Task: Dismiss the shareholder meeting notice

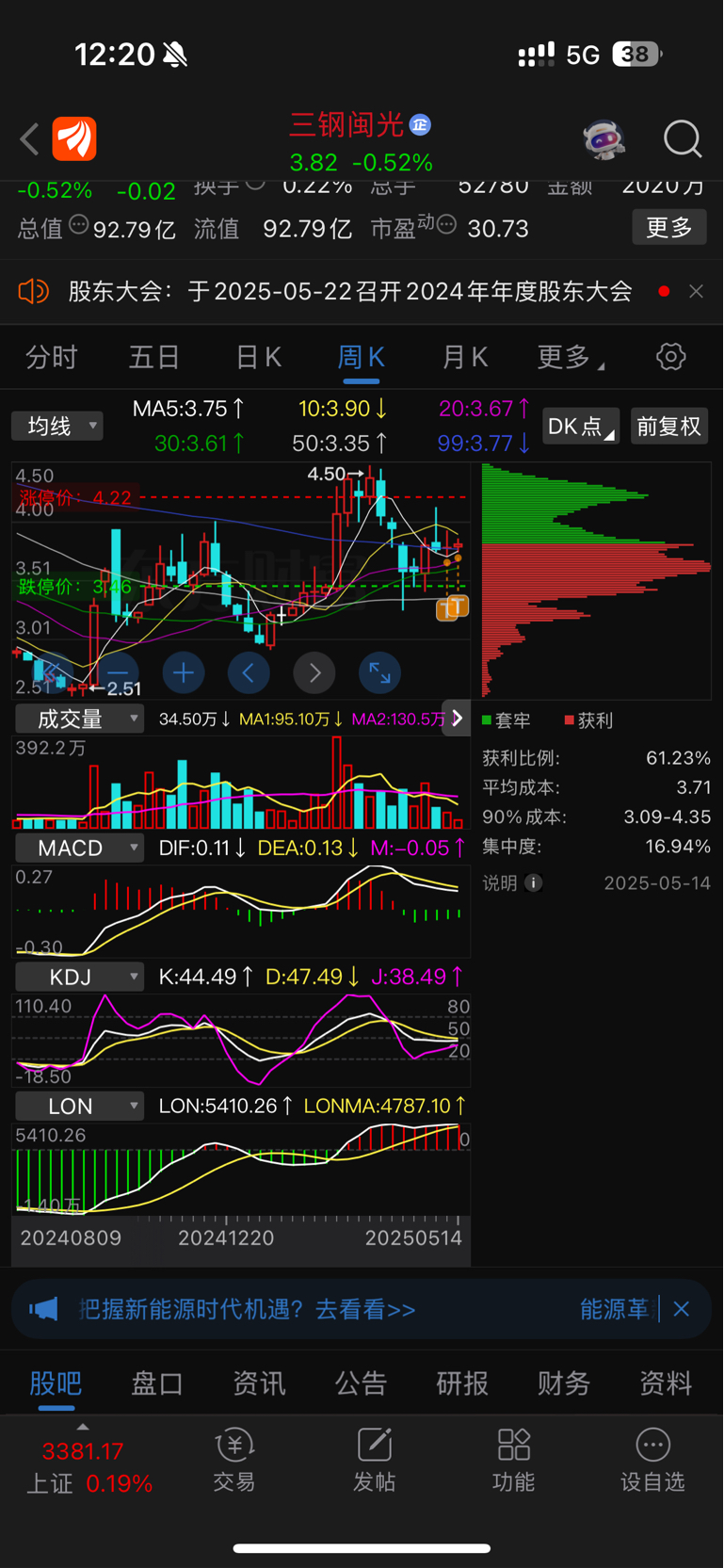Action: (696, 291)
